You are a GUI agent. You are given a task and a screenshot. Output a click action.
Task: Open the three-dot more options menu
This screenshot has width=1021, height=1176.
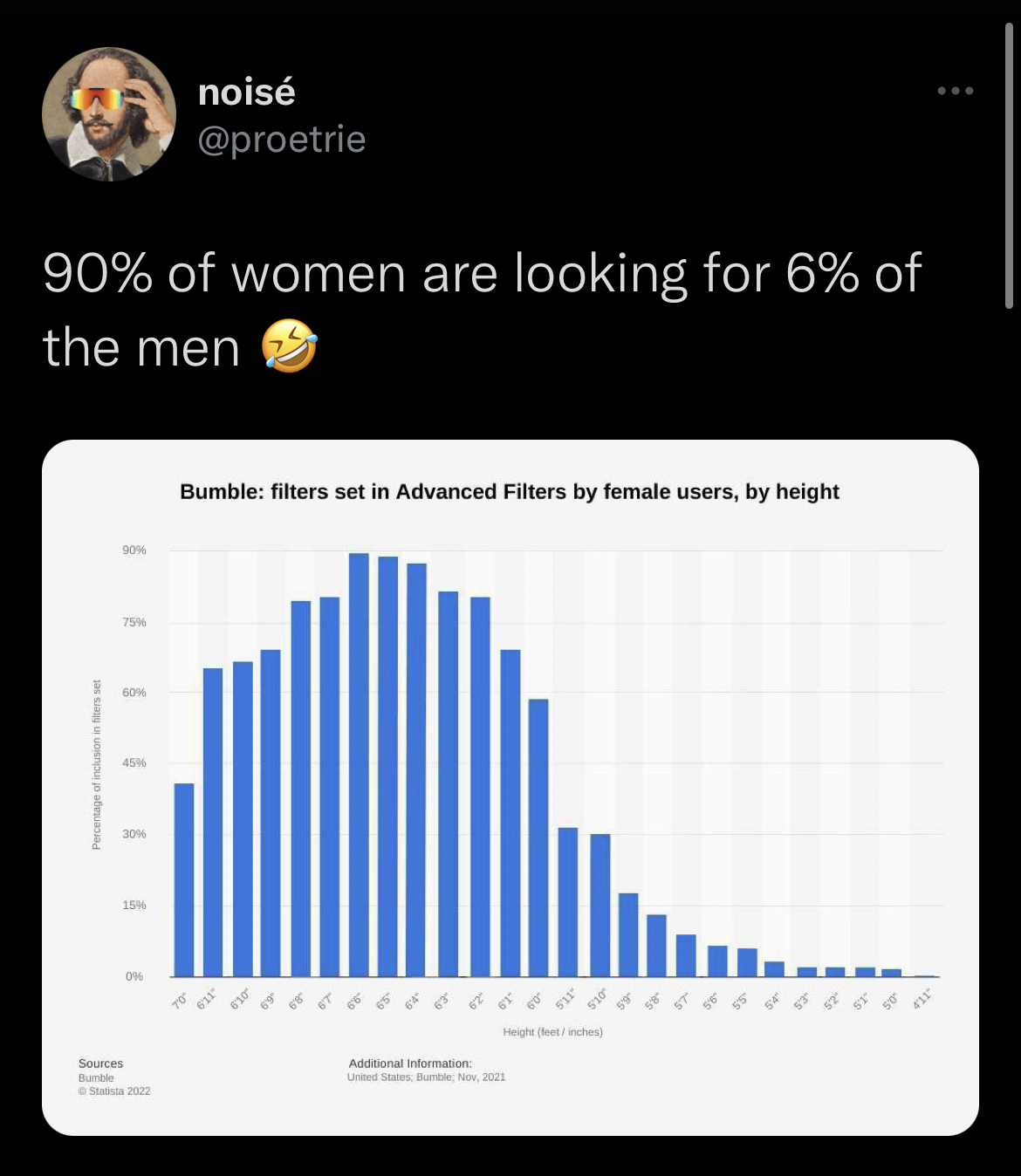pos(956,91)
